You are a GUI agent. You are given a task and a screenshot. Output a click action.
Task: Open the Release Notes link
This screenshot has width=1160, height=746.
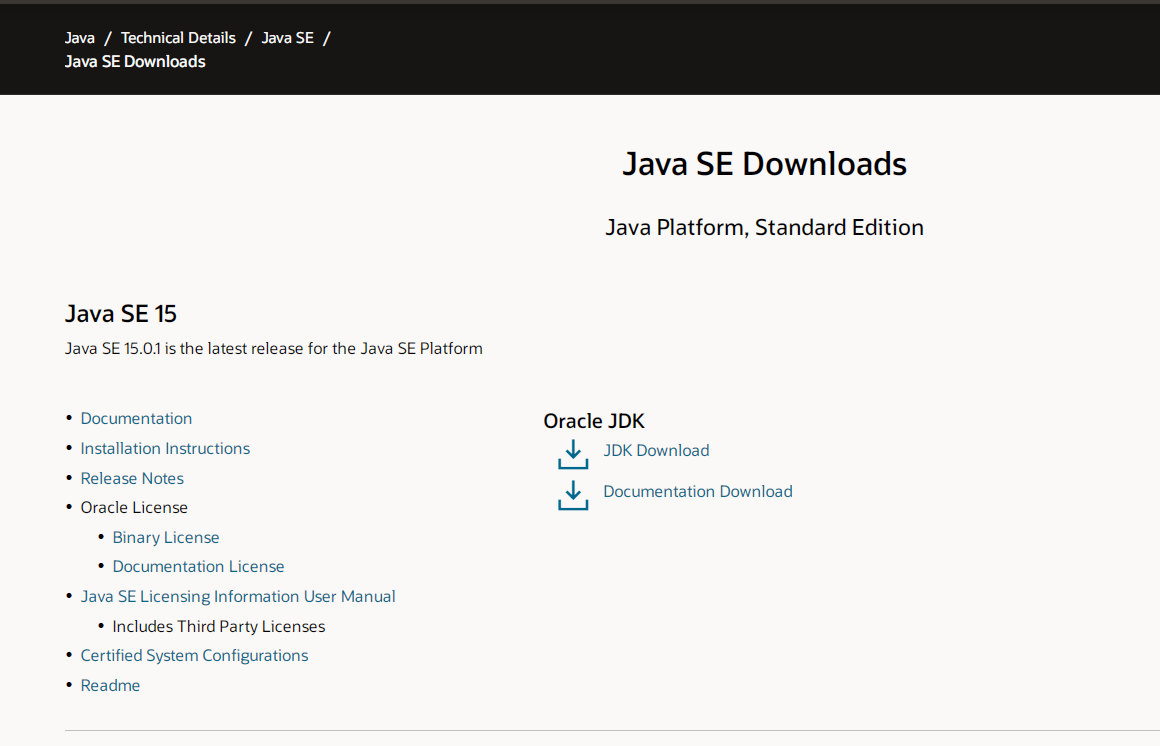[132, 478]
